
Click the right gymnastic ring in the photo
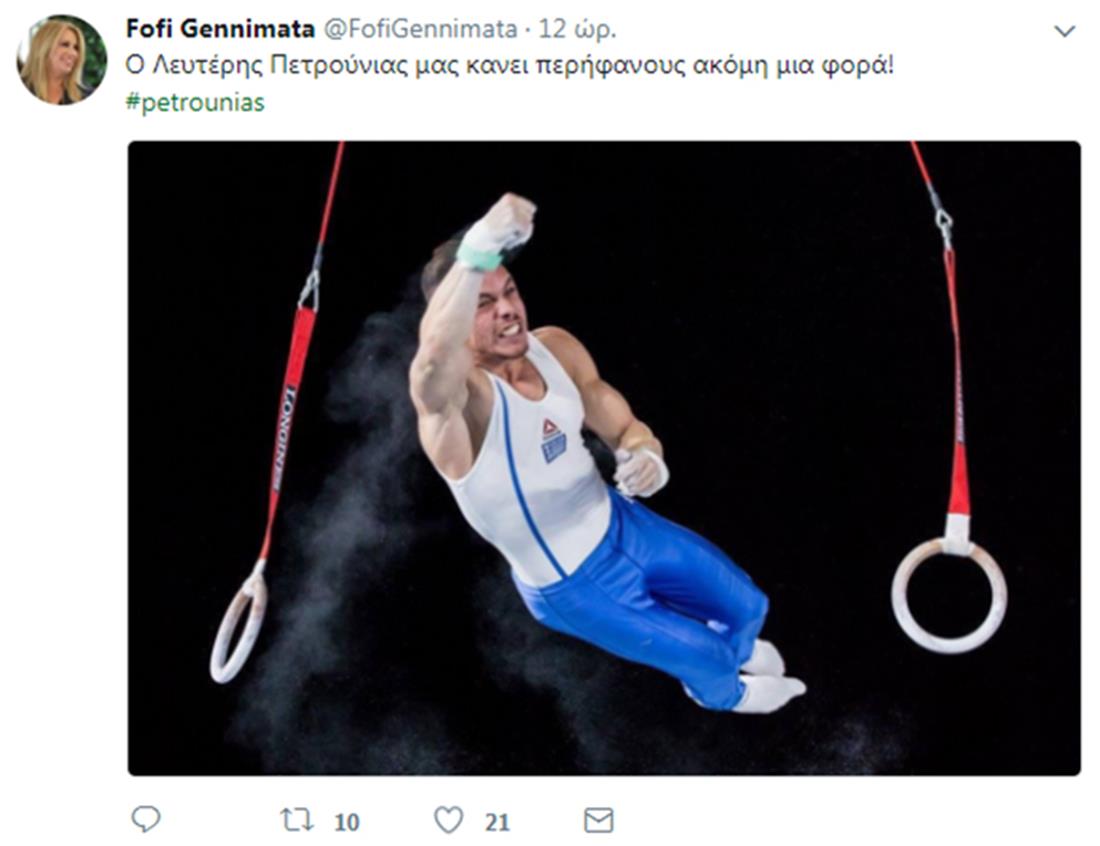[949, 594]
